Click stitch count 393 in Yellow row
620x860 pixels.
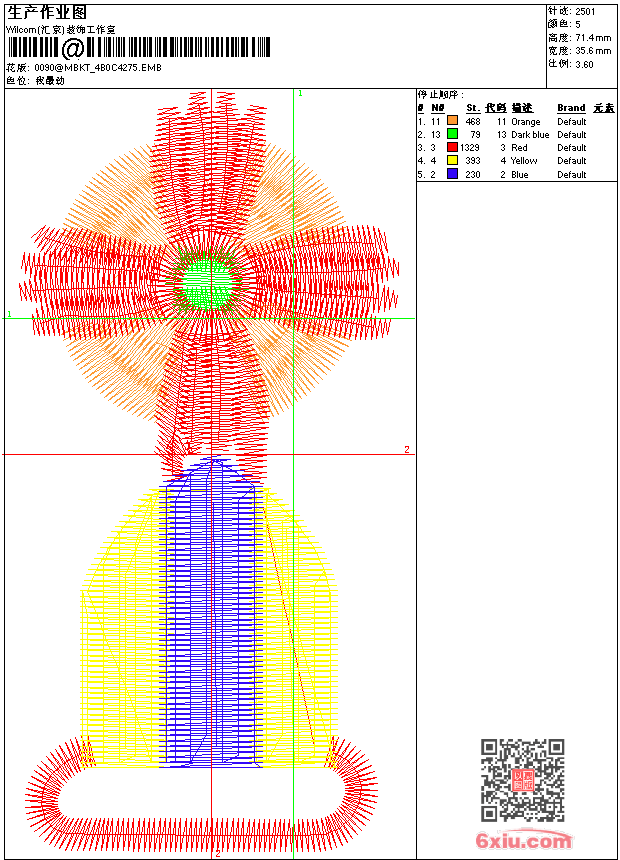(472, 161)
